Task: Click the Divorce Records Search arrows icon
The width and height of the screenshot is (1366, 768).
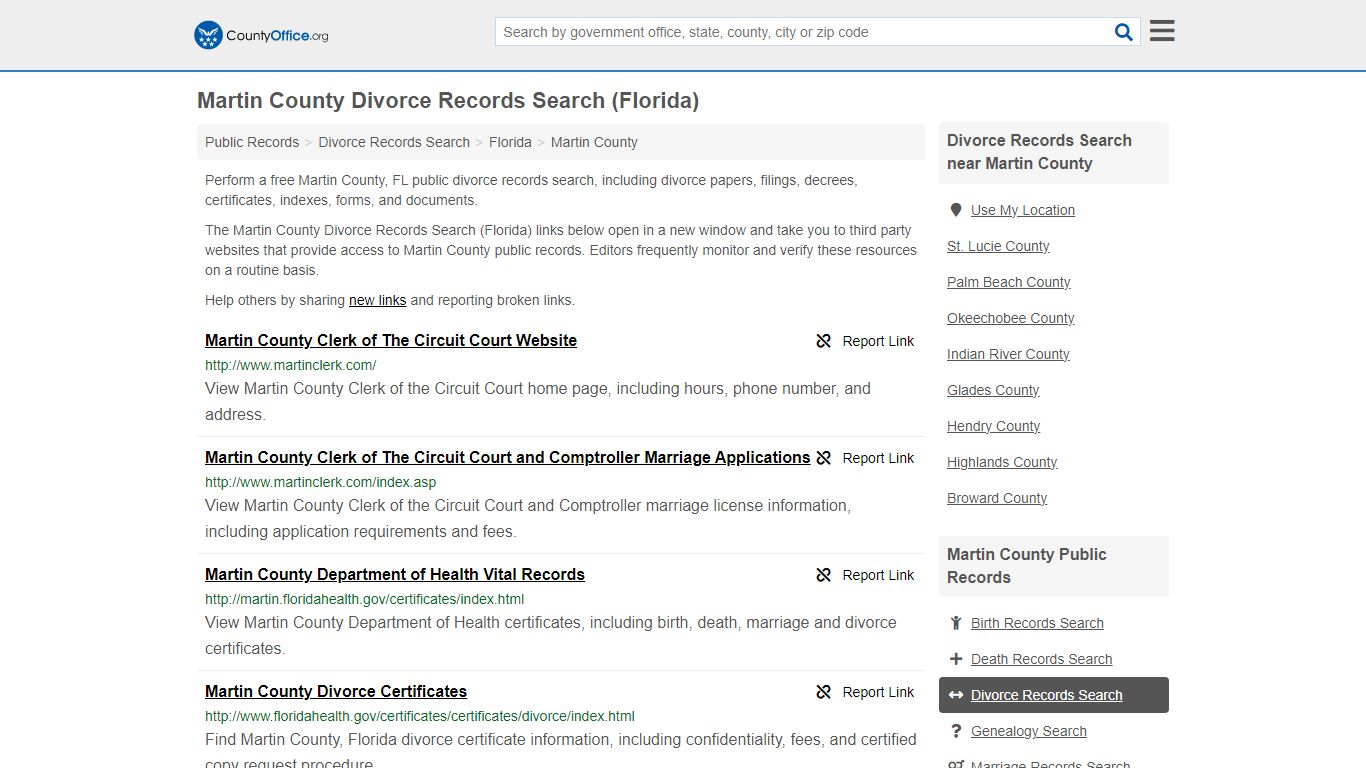Action: coord(956,695)
